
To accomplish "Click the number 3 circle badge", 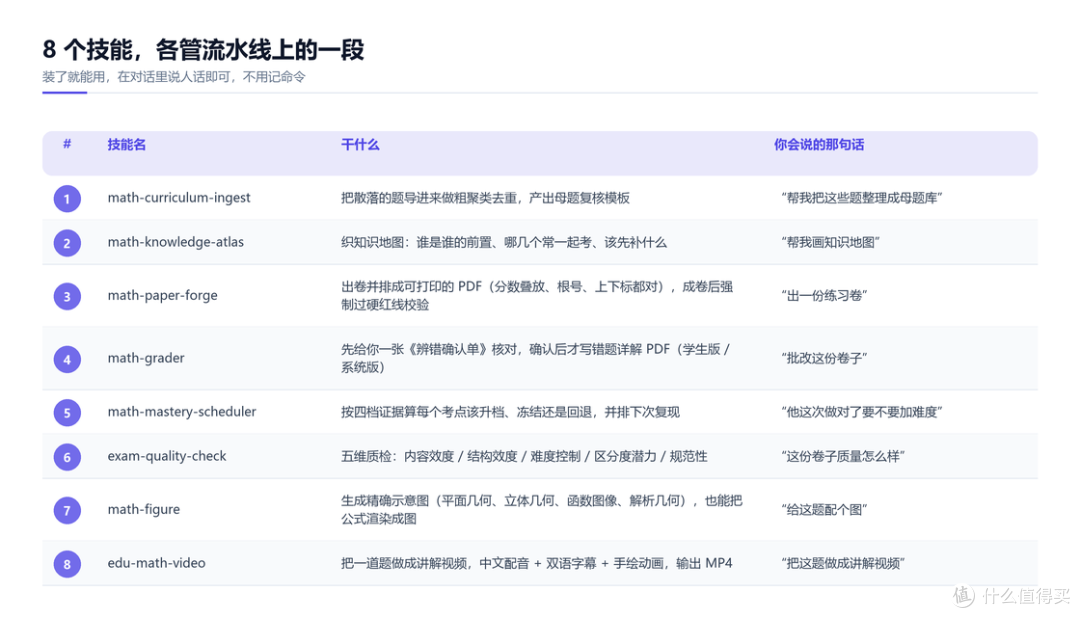I will (67, 296).
